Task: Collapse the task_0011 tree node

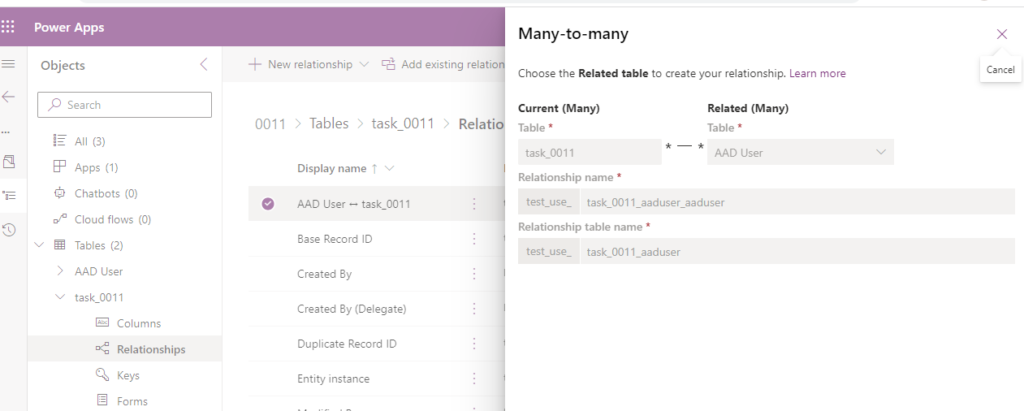Action: pyautogui.click(x=60, y=297)
